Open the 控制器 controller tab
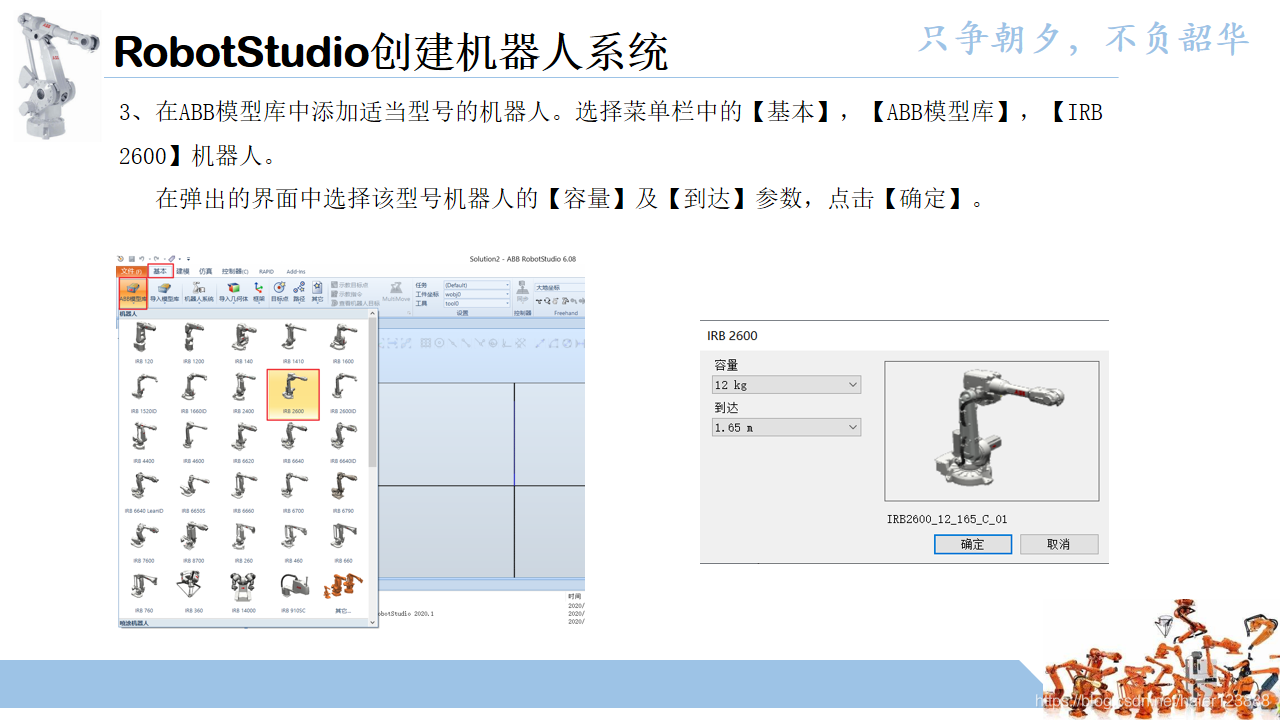Viewport: 1280px width, 720px height. point(235,271)
